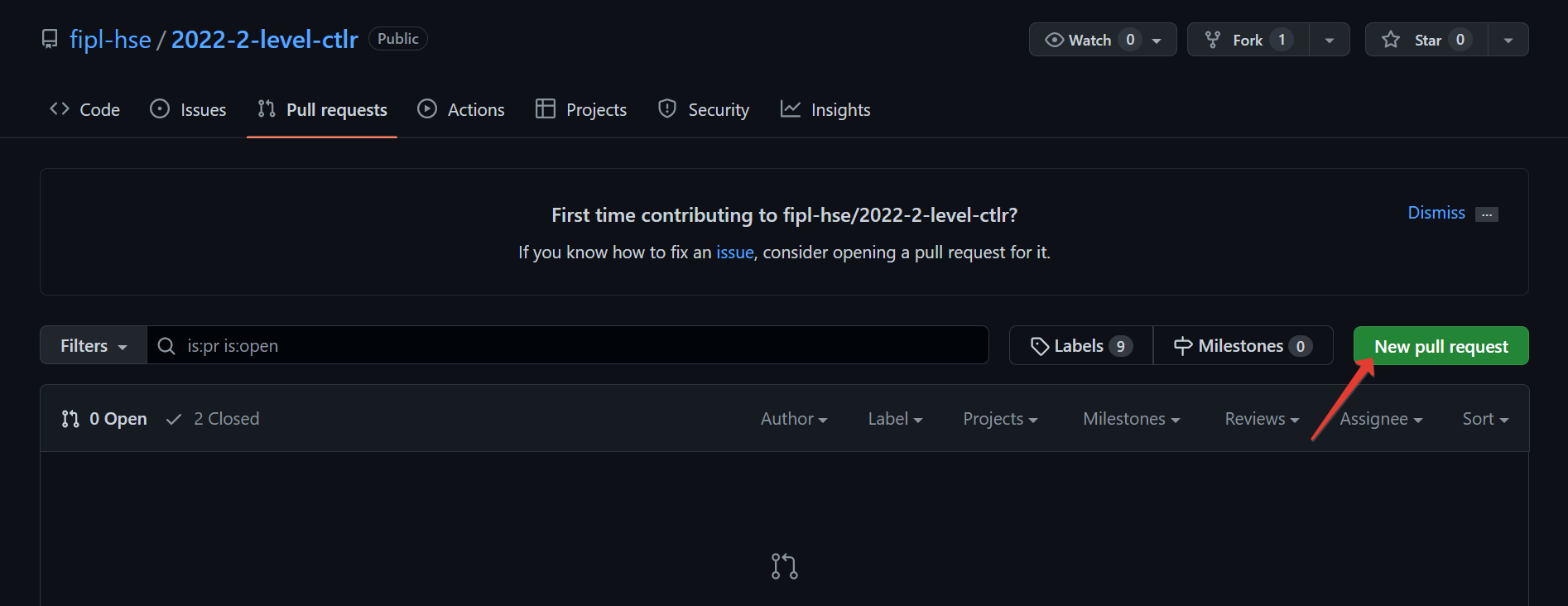Open the Labels list

1081,345
